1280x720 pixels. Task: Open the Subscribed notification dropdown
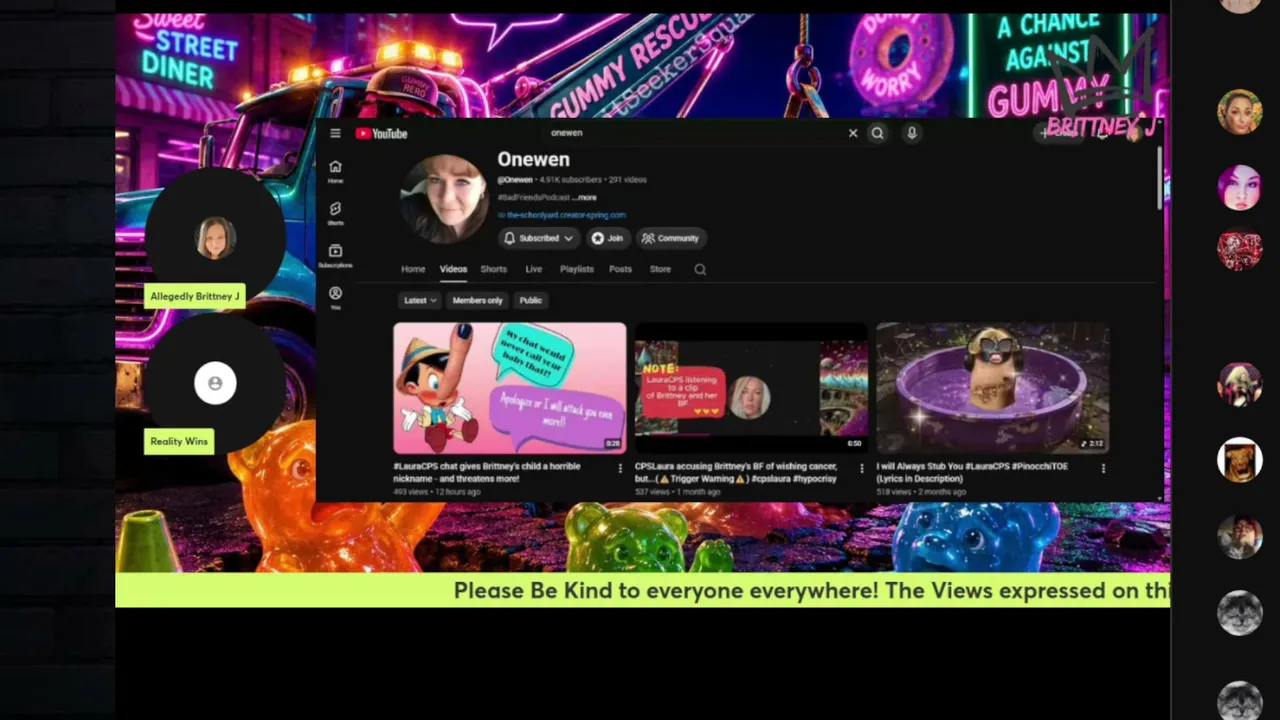point(538,238)
